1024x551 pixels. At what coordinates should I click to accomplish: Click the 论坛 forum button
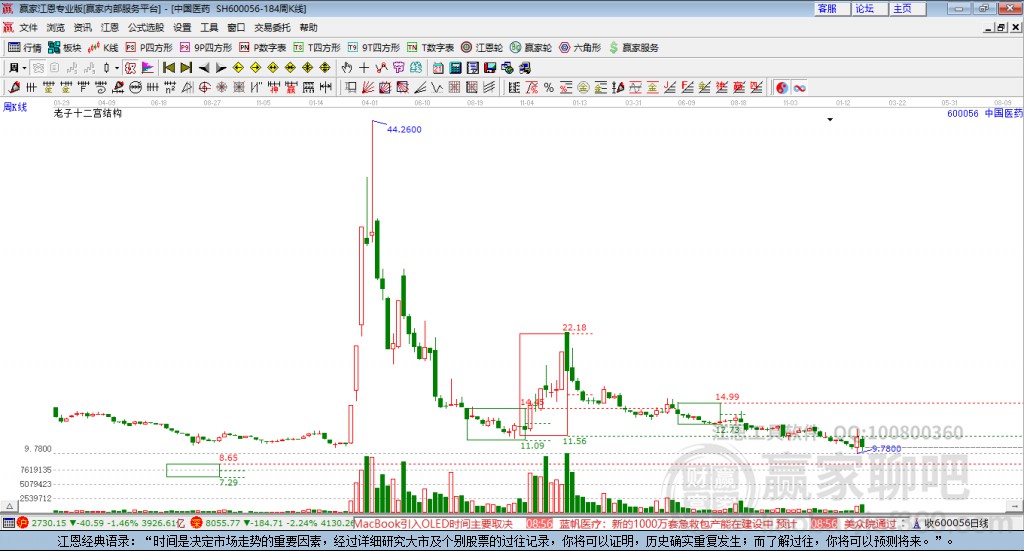click(871, 8)
